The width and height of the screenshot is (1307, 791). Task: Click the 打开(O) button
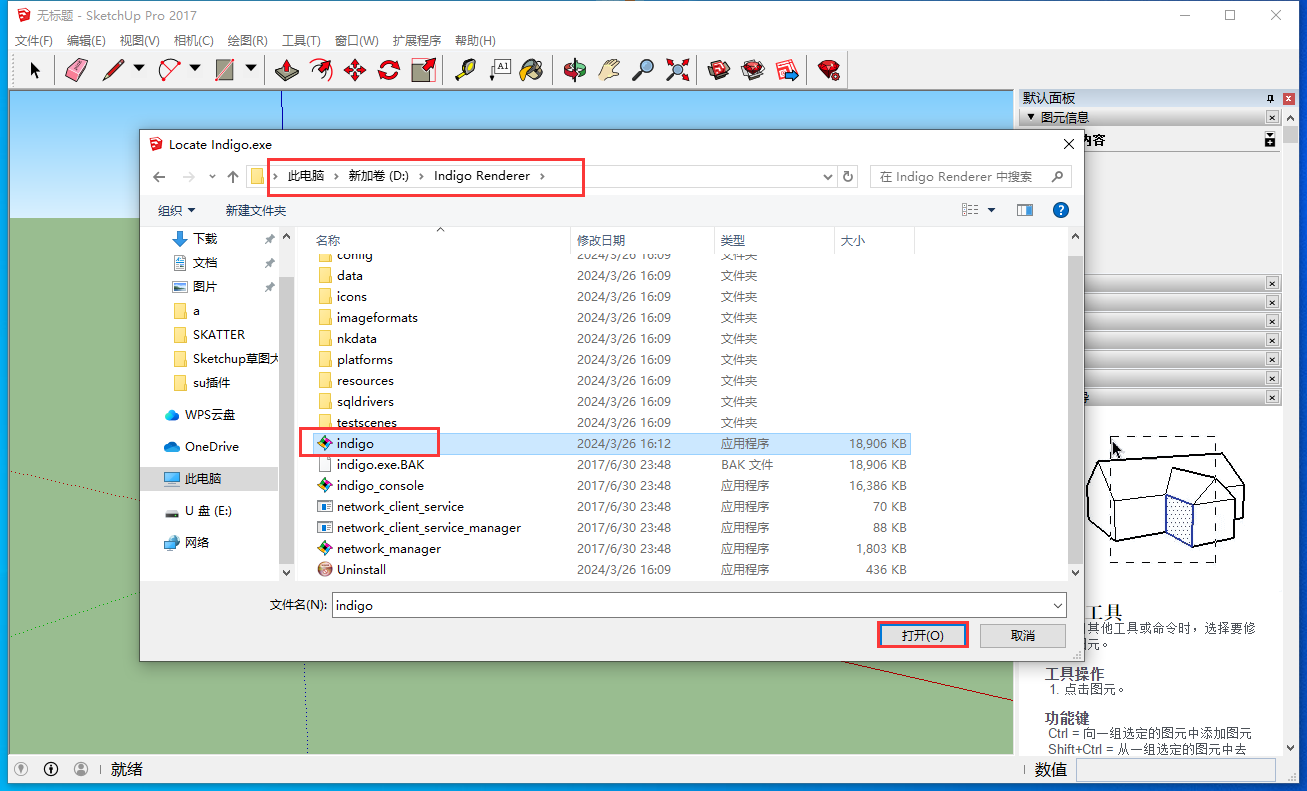922,635
